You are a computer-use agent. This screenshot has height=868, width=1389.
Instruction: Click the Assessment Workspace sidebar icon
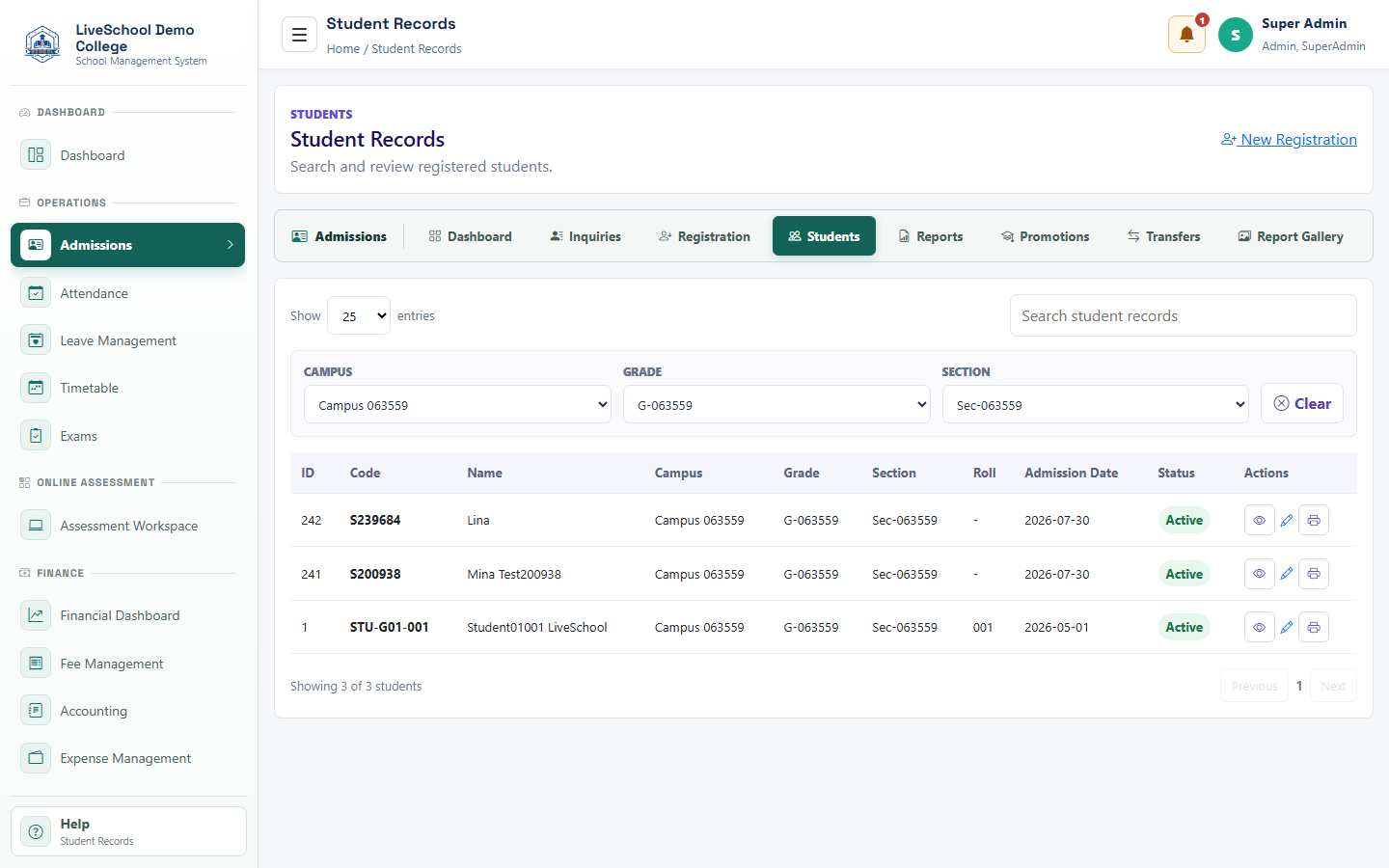pos(36,526)
